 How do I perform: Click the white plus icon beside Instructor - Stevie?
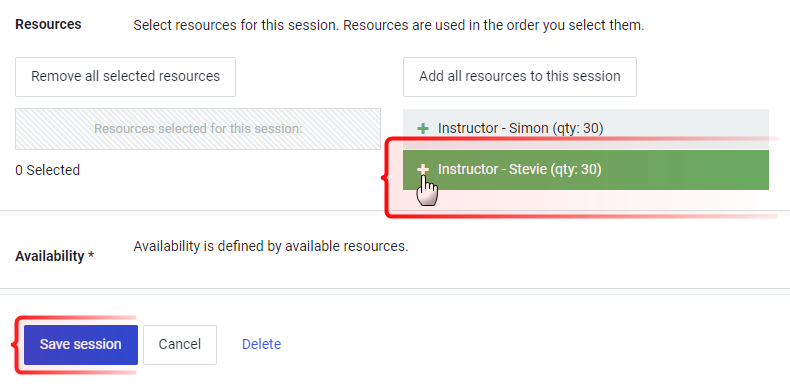click(423, 170)
